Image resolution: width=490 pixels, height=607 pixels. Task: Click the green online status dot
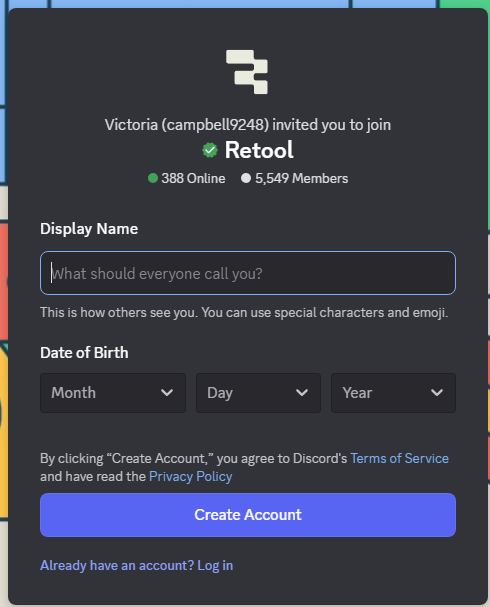153,178
